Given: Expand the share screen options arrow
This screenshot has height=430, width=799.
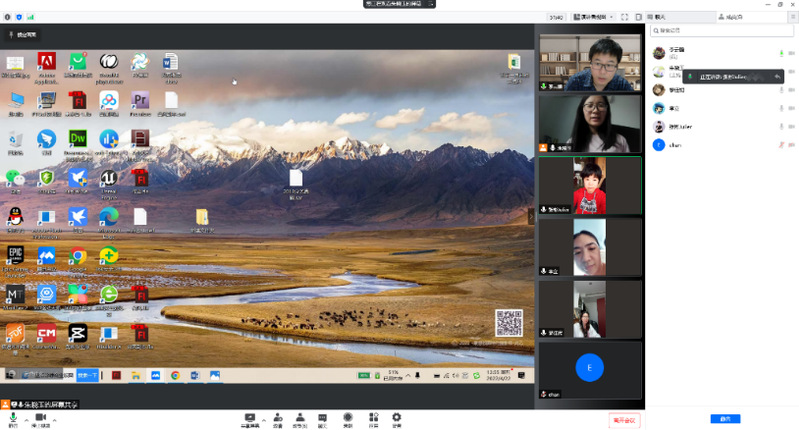Looking at the screenshot, I should click(263, 420).
